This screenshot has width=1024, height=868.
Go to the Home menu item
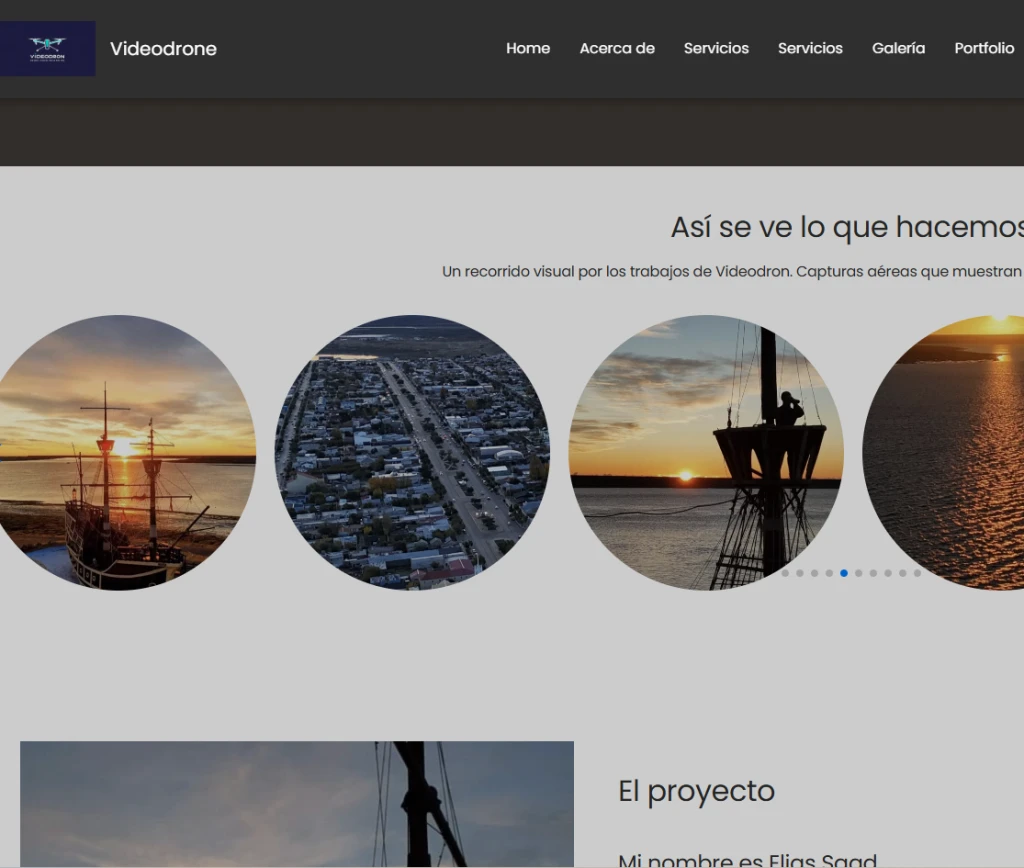tap(528, 48)
